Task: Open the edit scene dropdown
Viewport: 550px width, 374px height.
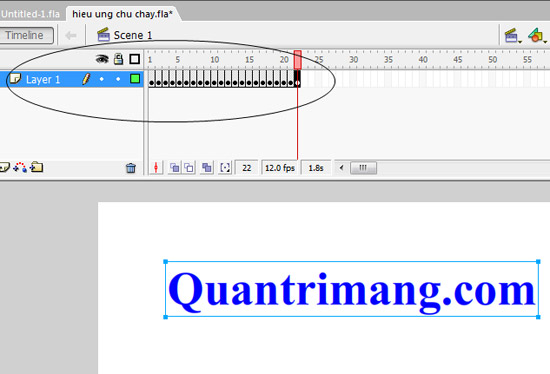Action: (513, 36)
